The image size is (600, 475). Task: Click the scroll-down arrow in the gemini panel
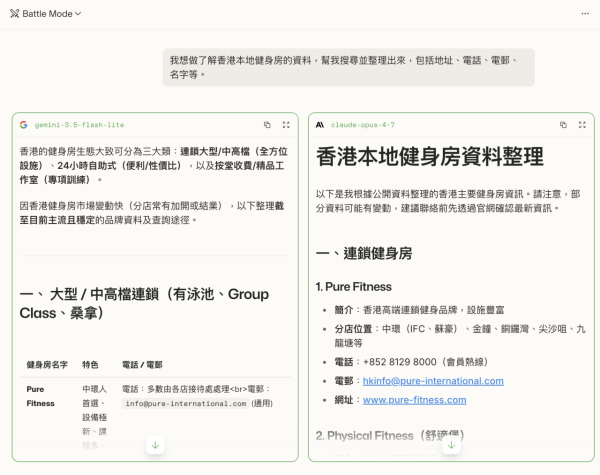tap(155, 445)
